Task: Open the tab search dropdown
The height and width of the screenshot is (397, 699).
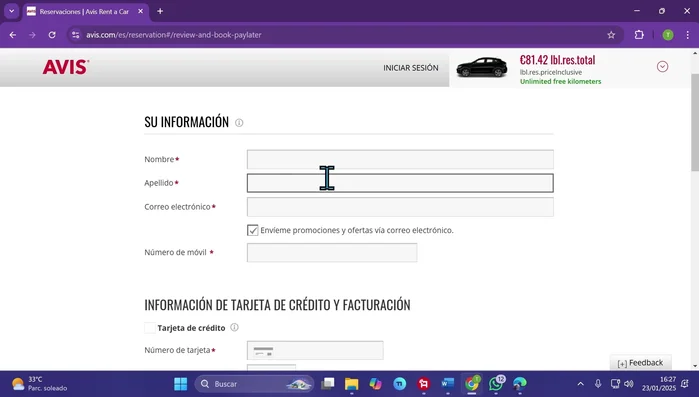Action: coord(12,11)
